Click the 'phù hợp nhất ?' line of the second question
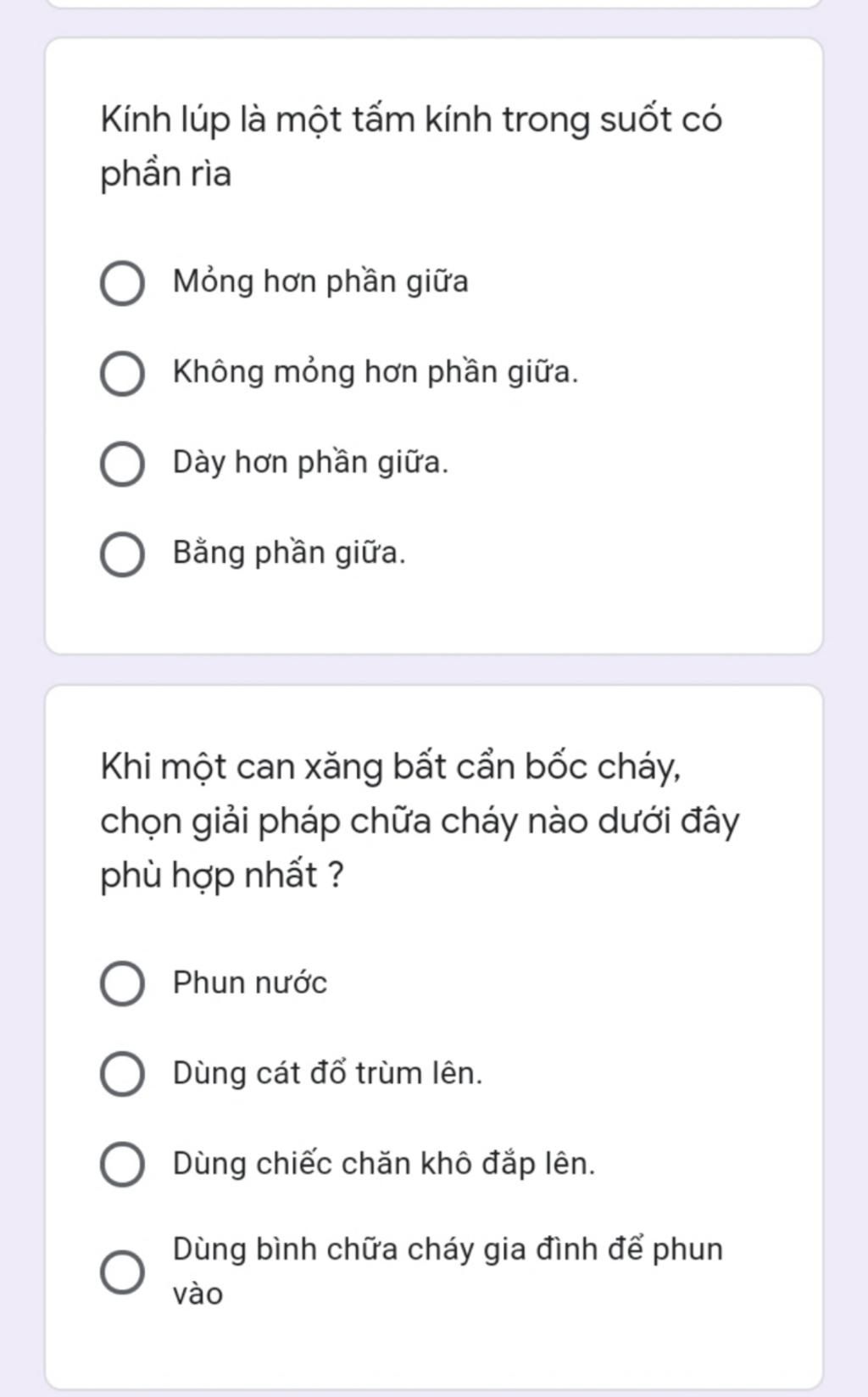This screenshot has width=868, height=1397. (222, 875)
